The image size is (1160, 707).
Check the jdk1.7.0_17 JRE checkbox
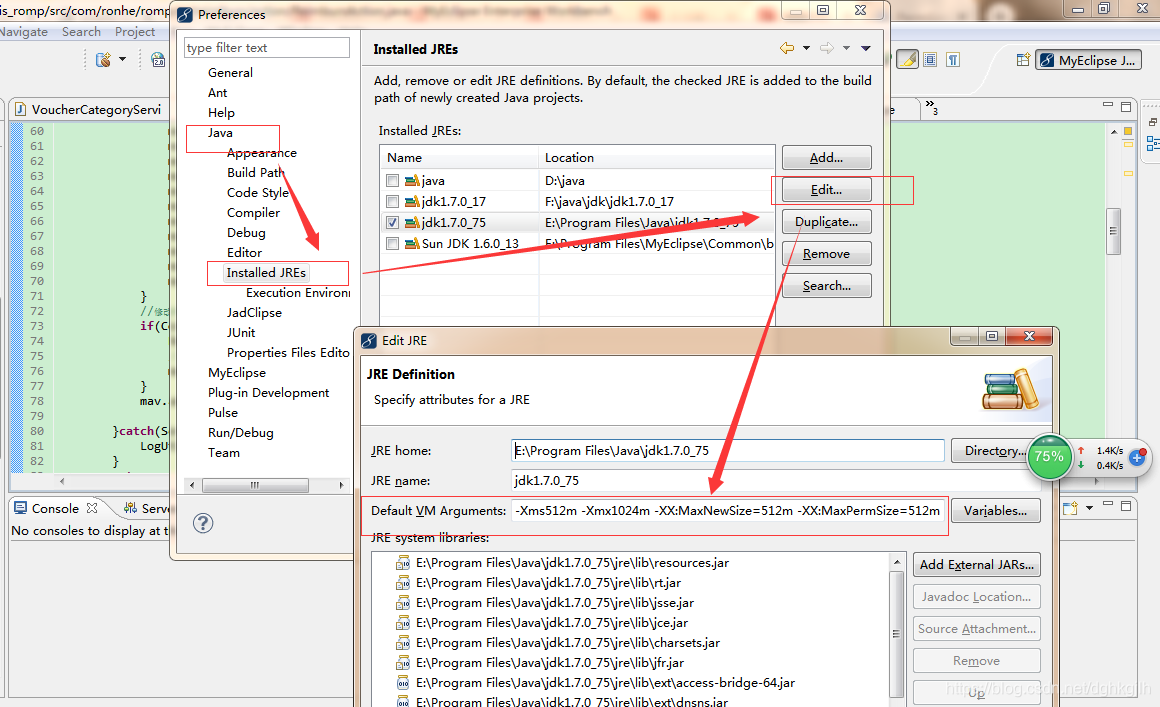[x=392, y=201]
